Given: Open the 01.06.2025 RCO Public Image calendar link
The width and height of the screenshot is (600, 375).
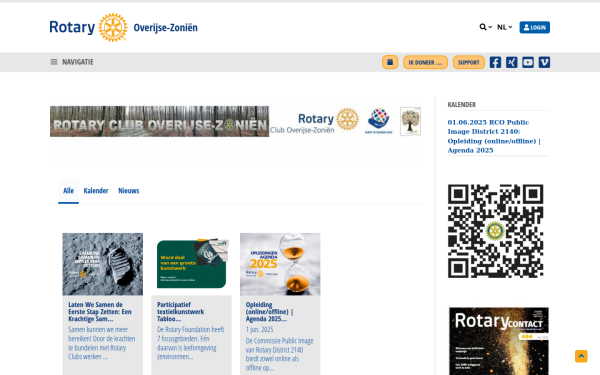Looking at the screenshot, I should click(x=494, y=136).
